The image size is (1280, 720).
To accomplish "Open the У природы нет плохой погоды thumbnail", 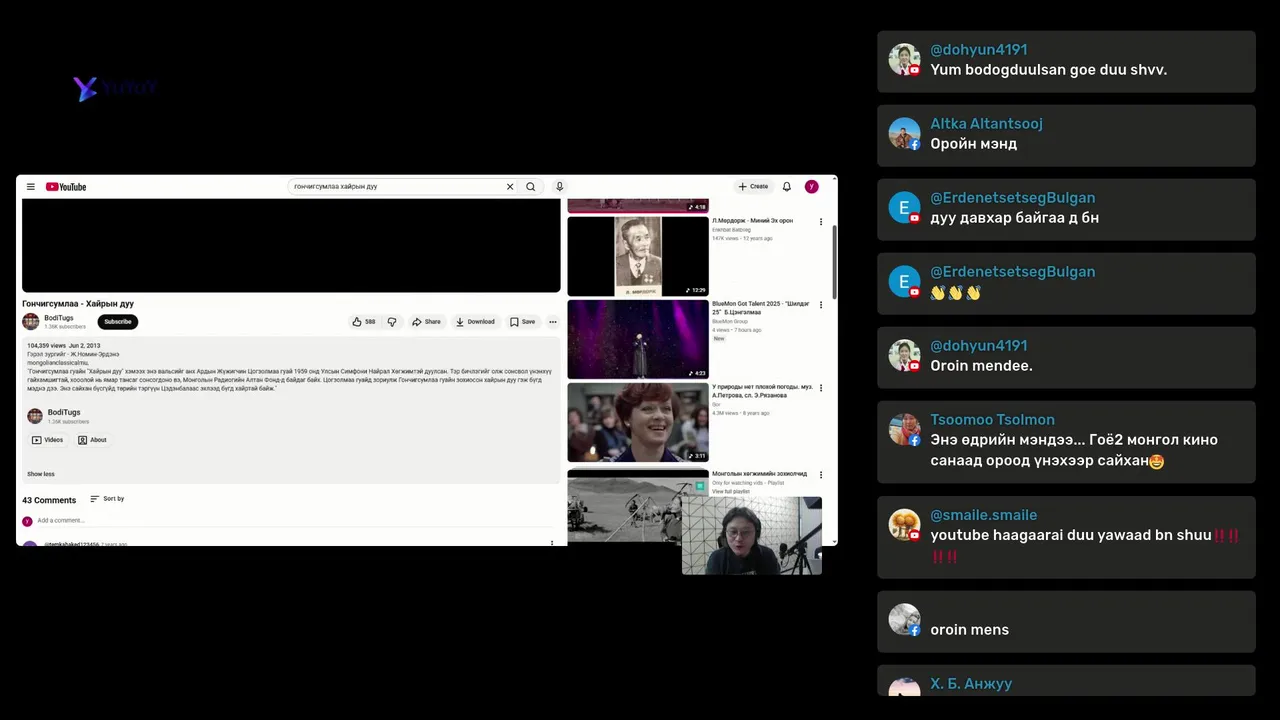I will click(638, 422).
